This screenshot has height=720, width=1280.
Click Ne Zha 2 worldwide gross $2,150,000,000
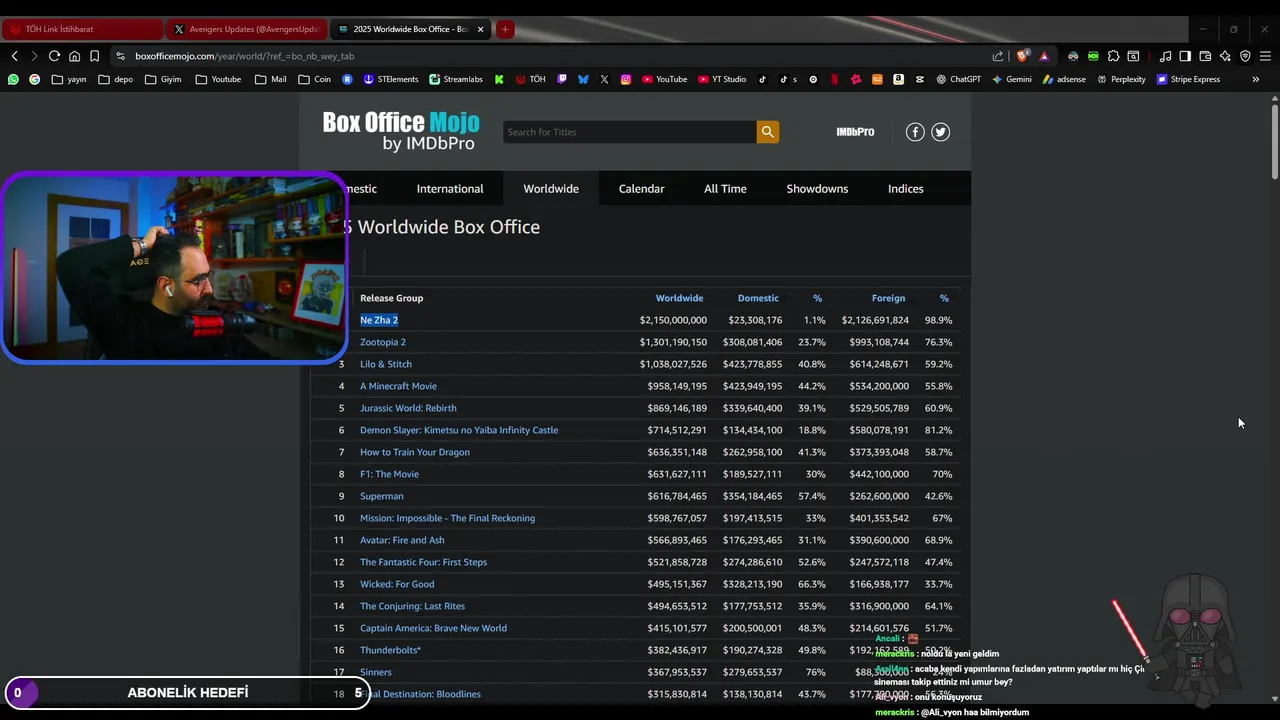pyautogui.click(x=673, y=320)
